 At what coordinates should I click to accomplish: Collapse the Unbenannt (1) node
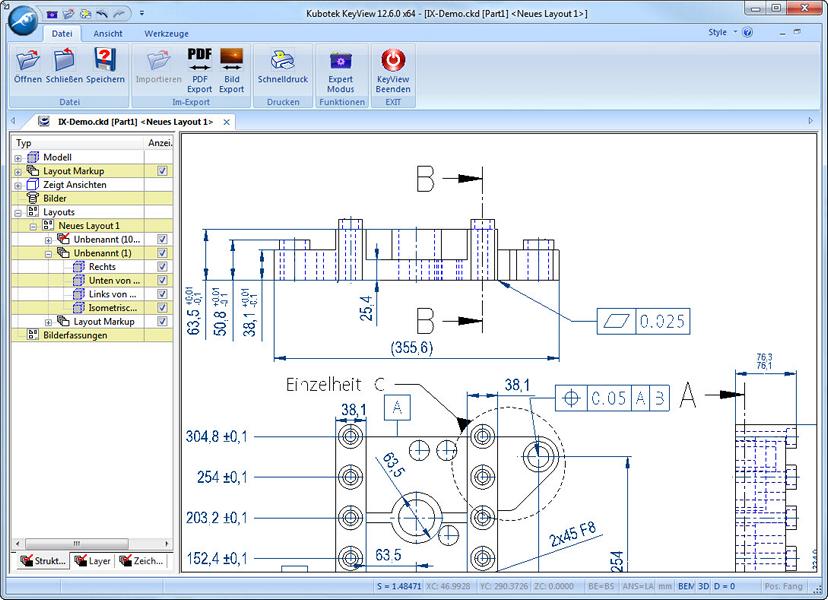[48, 254]
